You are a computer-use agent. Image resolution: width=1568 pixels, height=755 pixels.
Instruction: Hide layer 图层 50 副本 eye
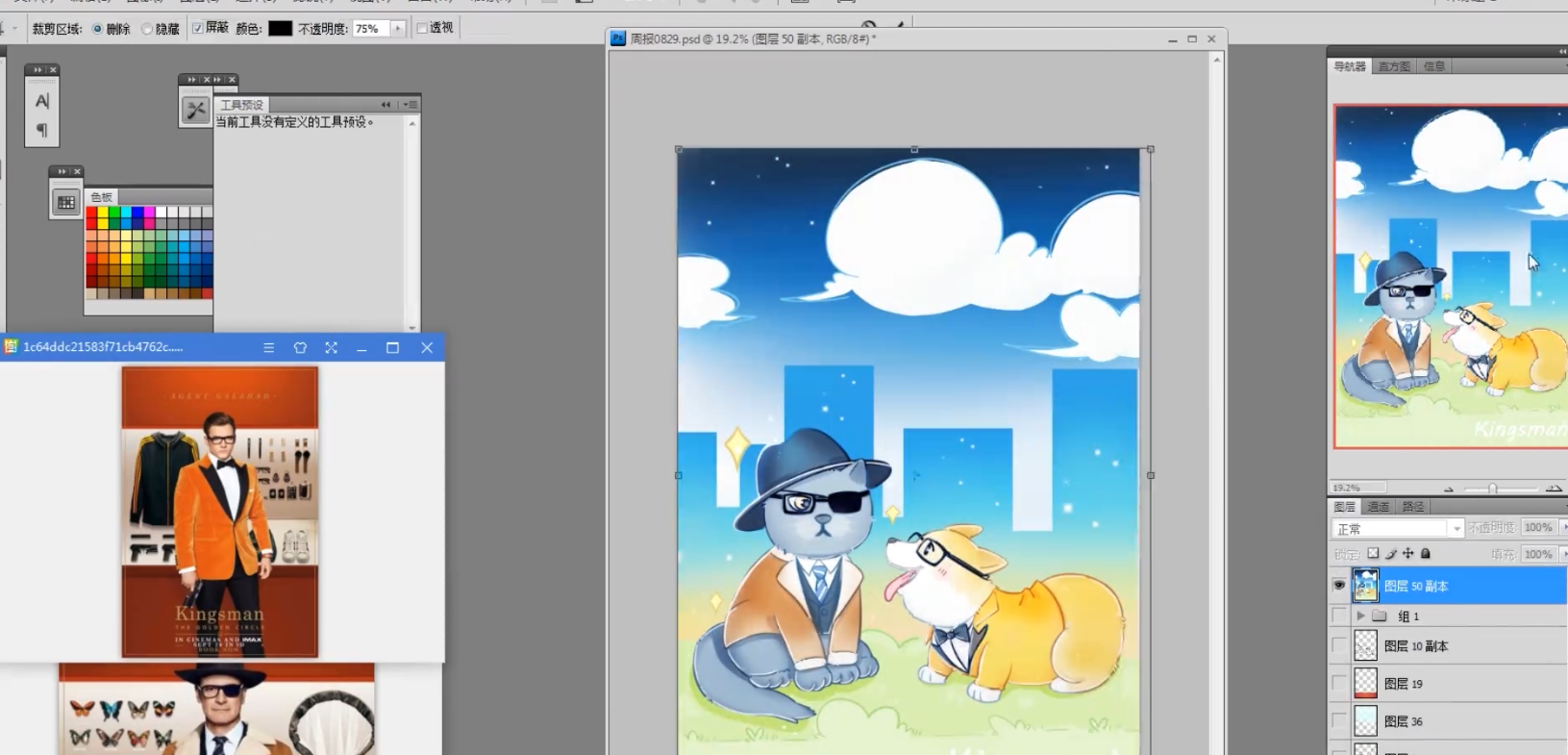[x=1339, y=585]
